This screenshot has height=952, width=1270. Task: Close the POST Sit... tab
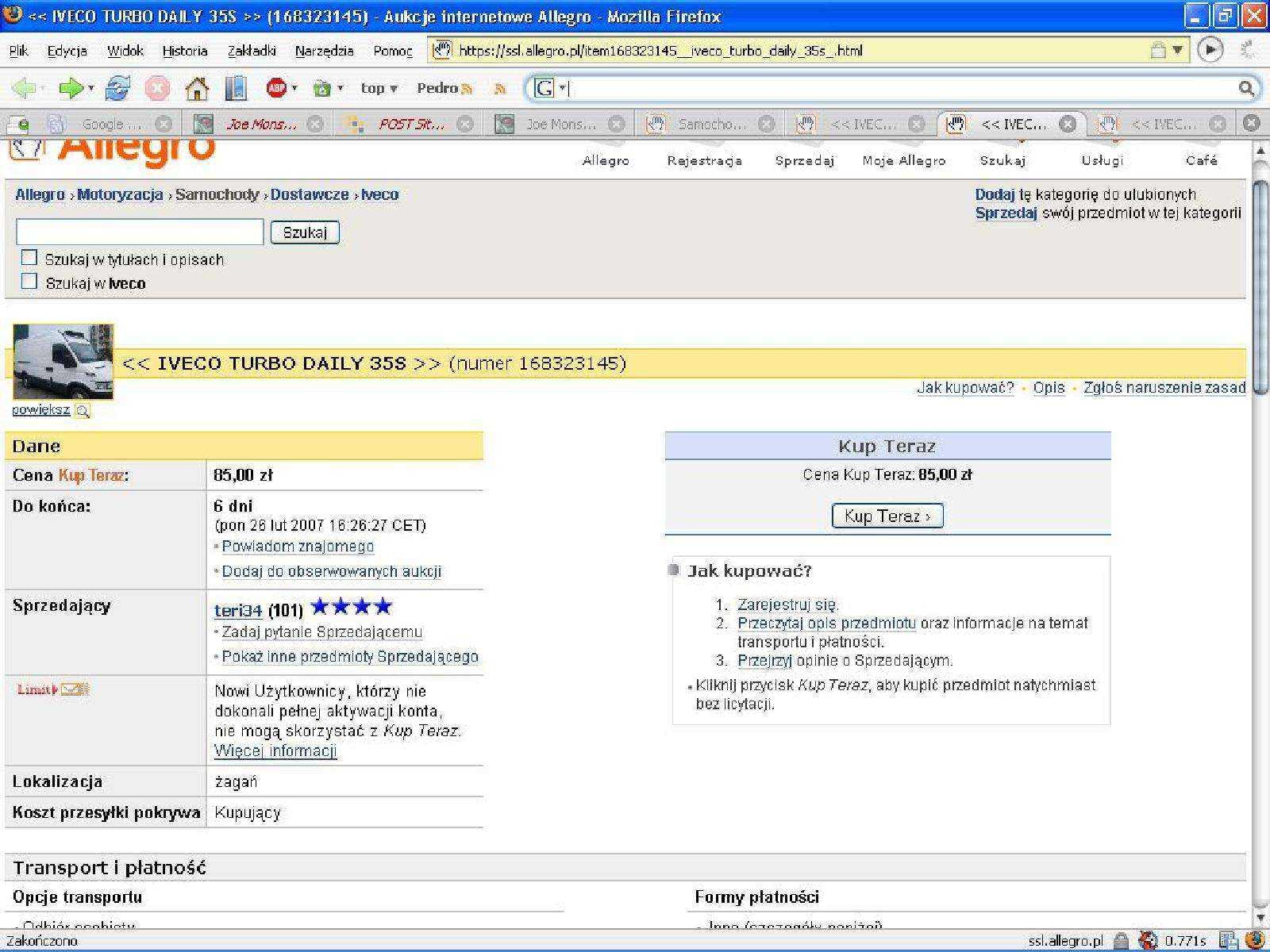point(464,124)
